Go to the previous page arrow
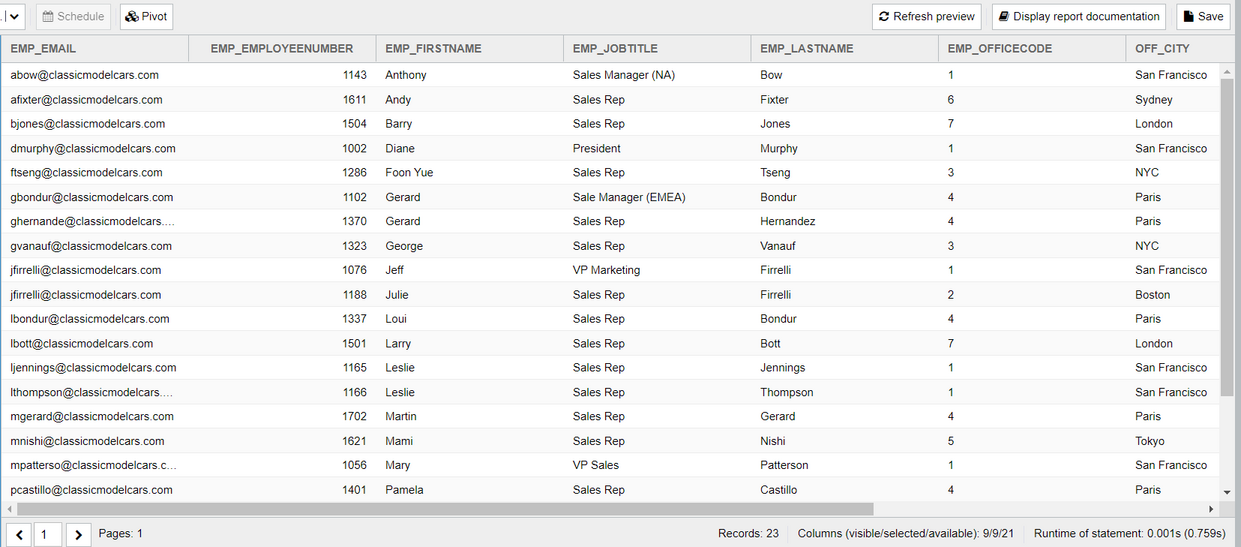The image size is (1241, 547). pos(21,535)
